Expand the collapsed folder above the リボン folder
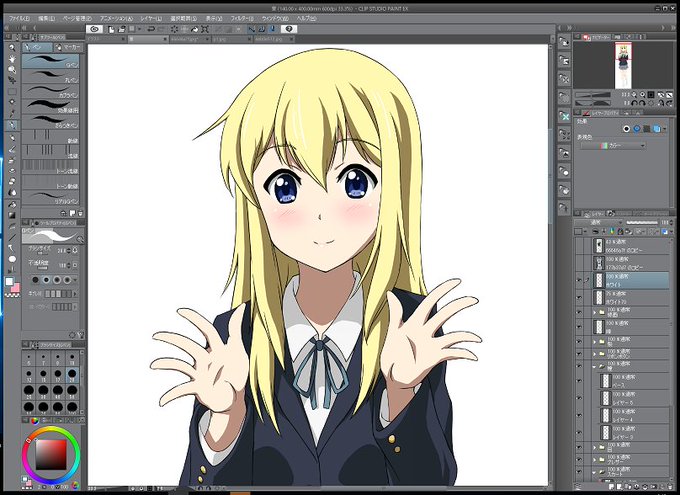The height and width of the screenshot is (495, 680). point(595,342)
